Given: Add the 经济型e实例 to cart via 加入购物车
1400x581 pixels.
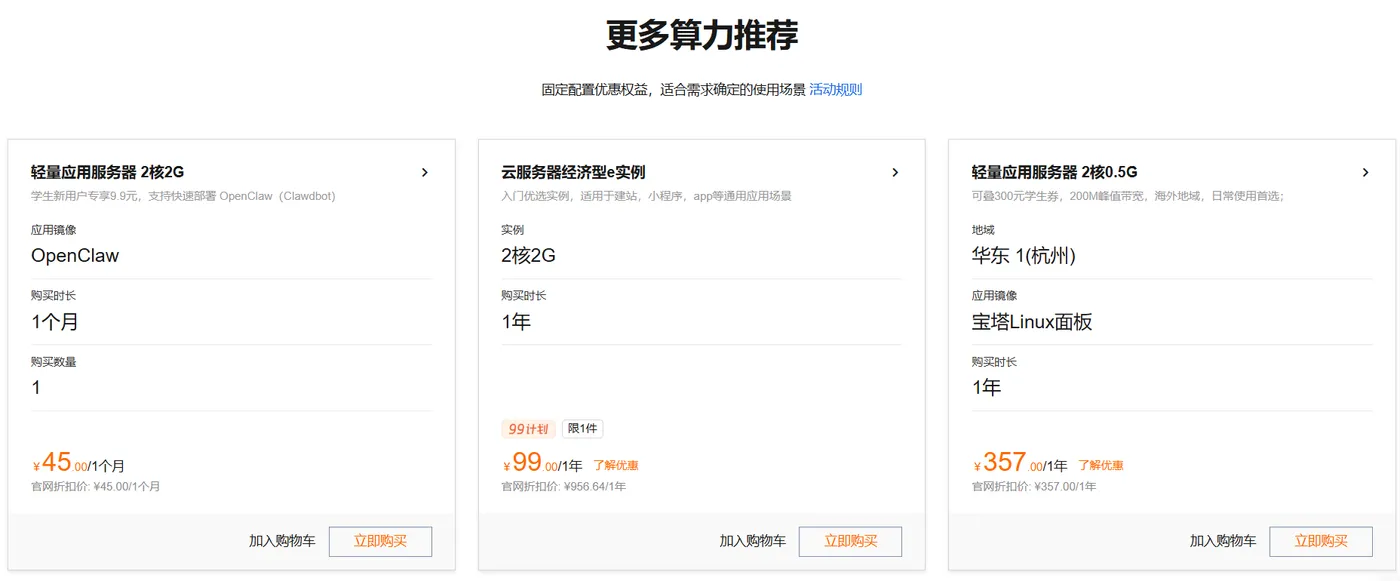Looking at the screenshot, I should [752, 541].
